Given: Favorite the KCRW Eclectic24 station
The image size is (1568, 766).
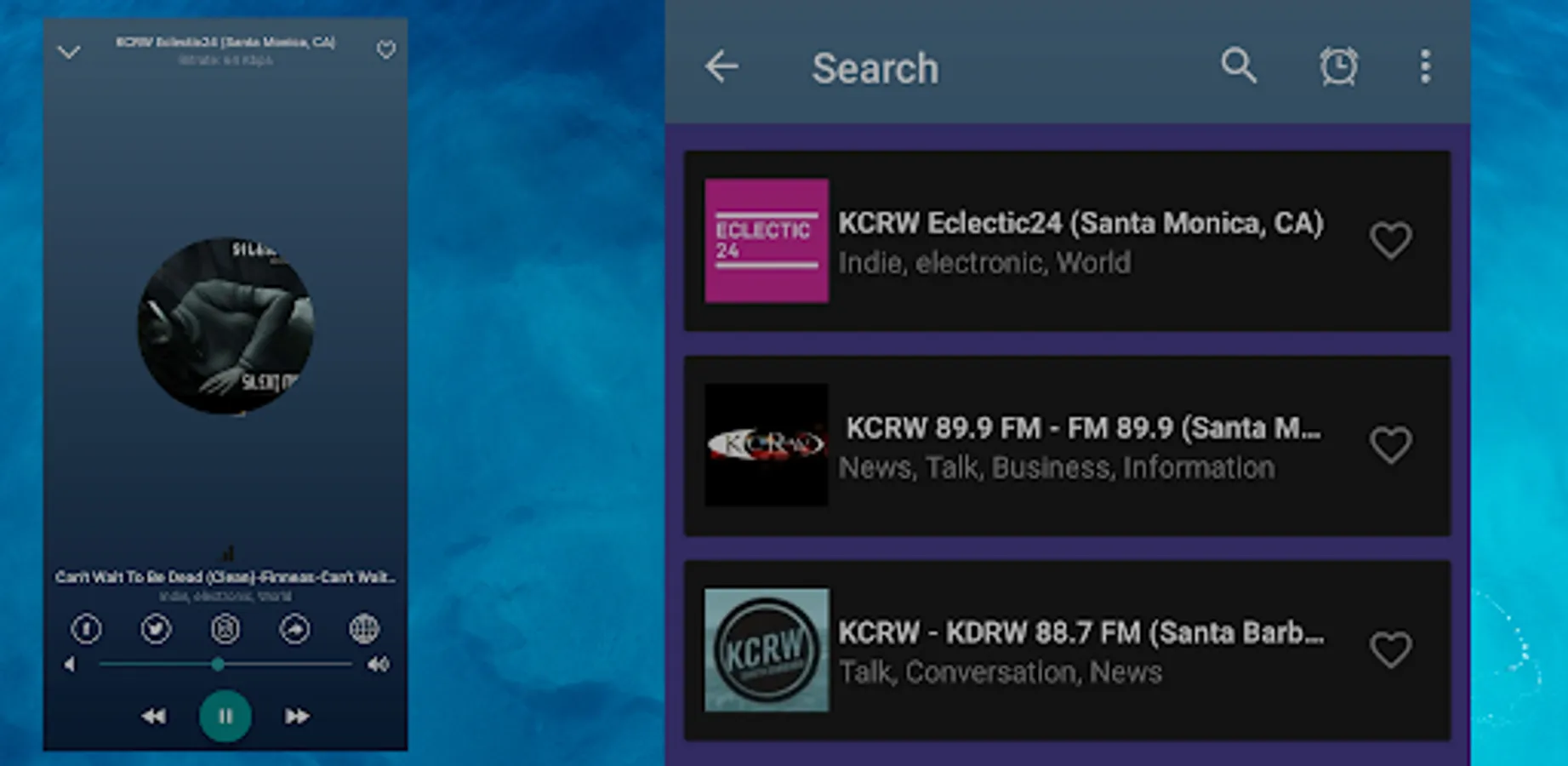Looking at the screenshot, I should [1391, 241].
